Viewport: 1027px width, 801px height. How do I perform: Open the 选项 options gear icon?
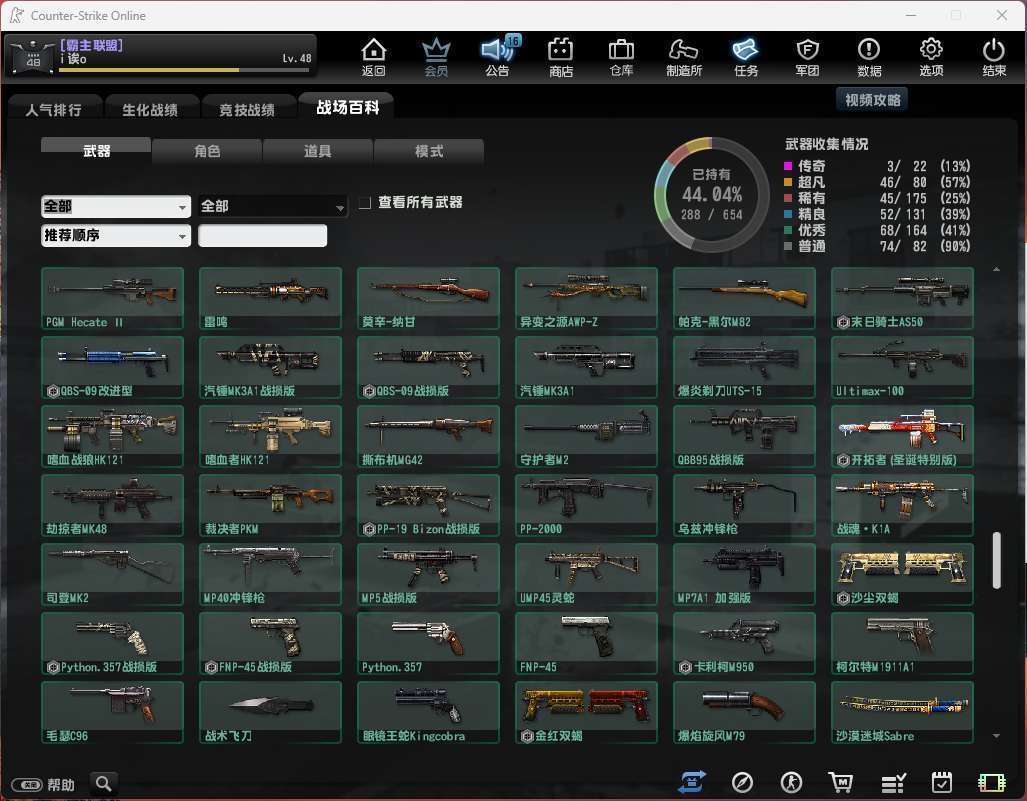[931, 57]
